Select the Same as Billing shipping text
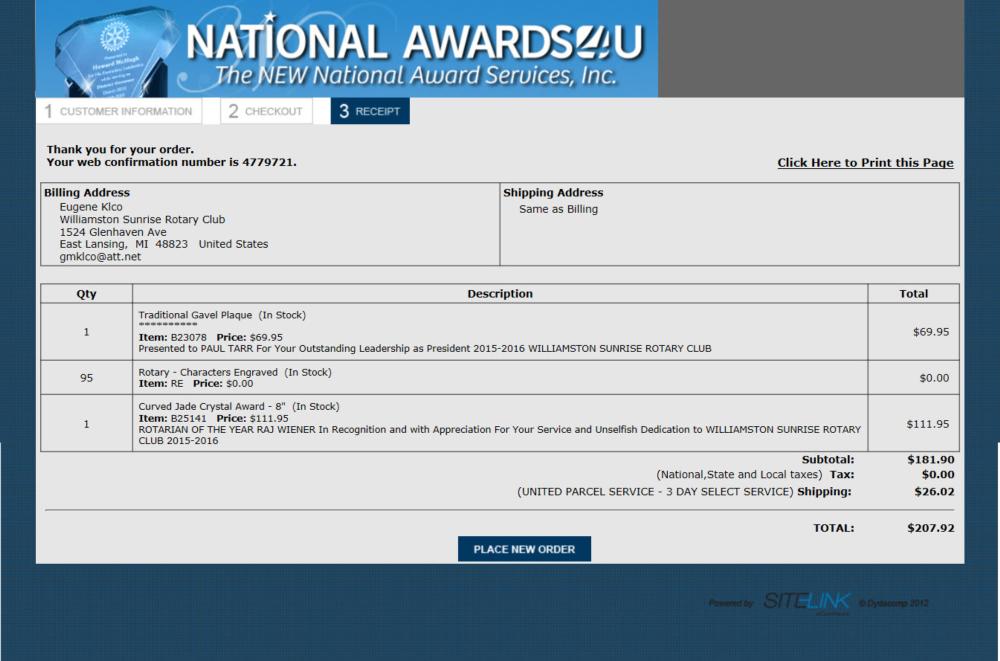Viewport: 1000px width, 661px height. [558, 209]
